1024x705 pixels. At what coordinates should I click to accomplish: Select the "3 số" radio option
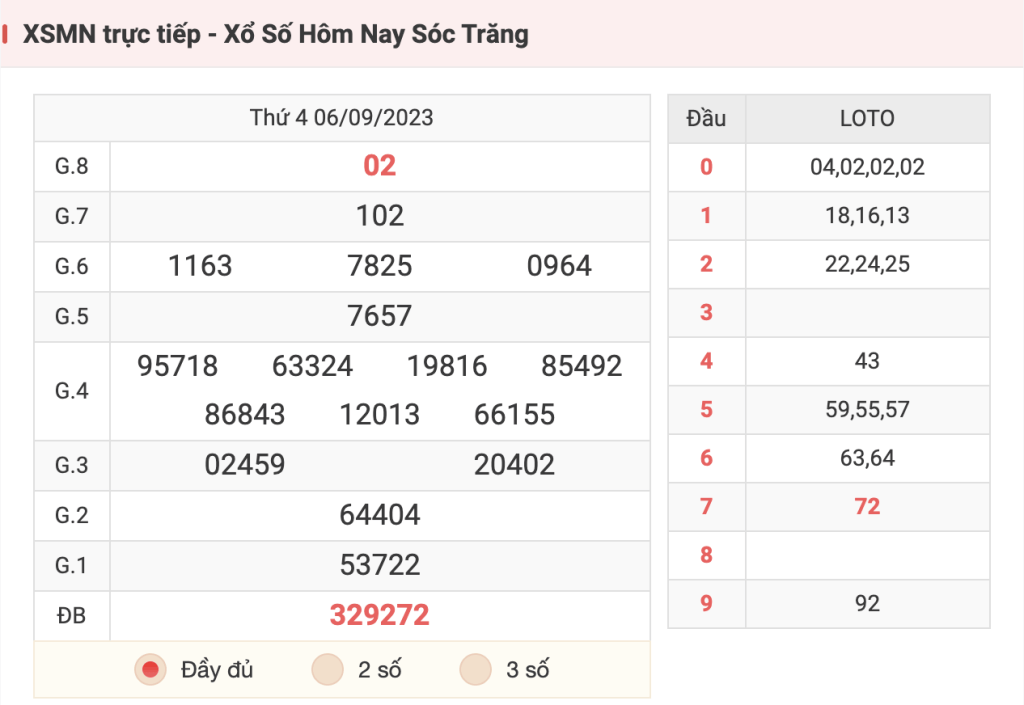(x=475, y=670)
